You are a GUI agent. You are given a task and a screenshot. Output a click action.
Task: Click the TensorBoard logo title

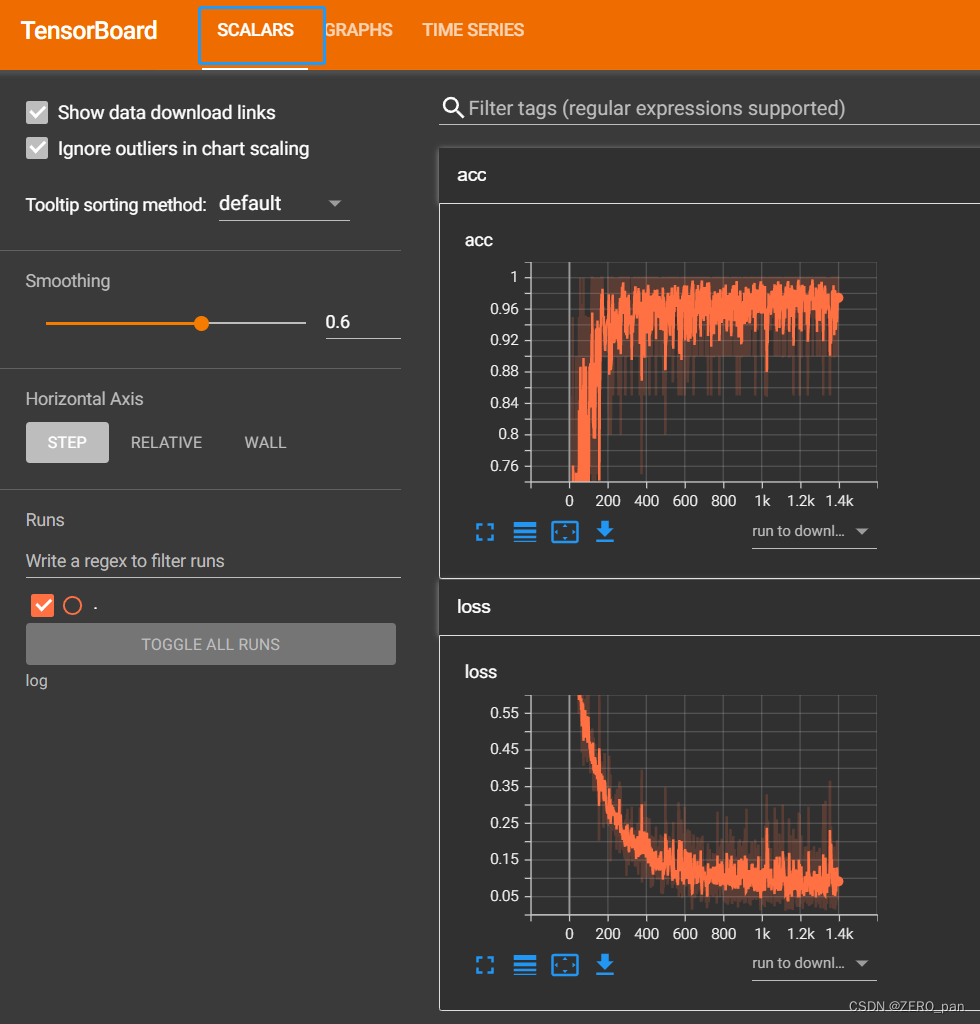coord(89,30)
